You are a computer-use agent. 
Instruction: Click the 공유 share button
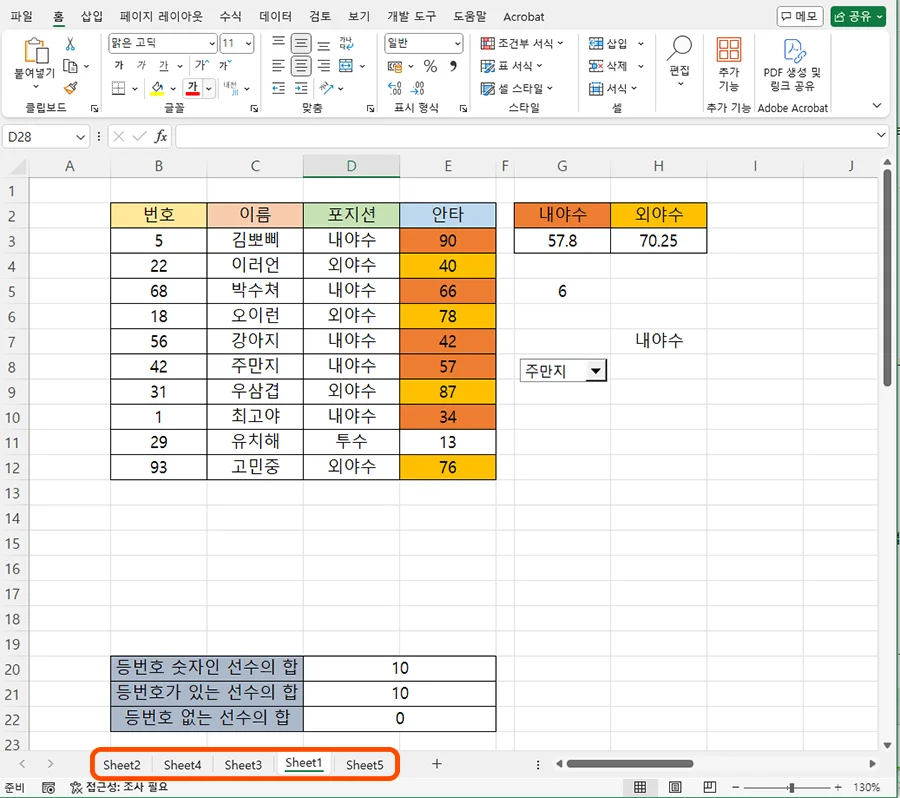tap(858, 17)
